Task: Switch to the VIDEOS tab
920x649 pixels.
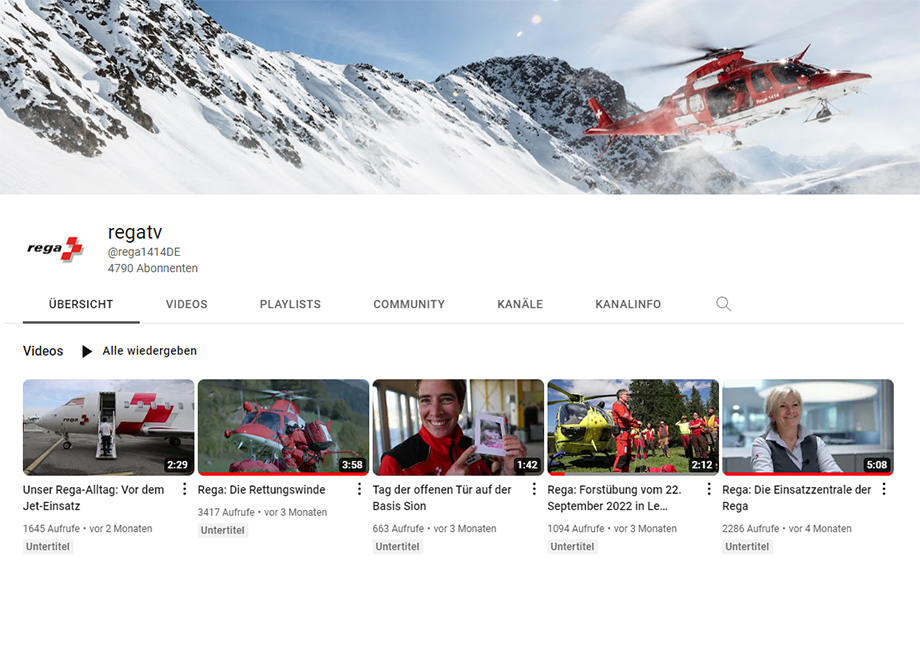Action: (186, 304)
